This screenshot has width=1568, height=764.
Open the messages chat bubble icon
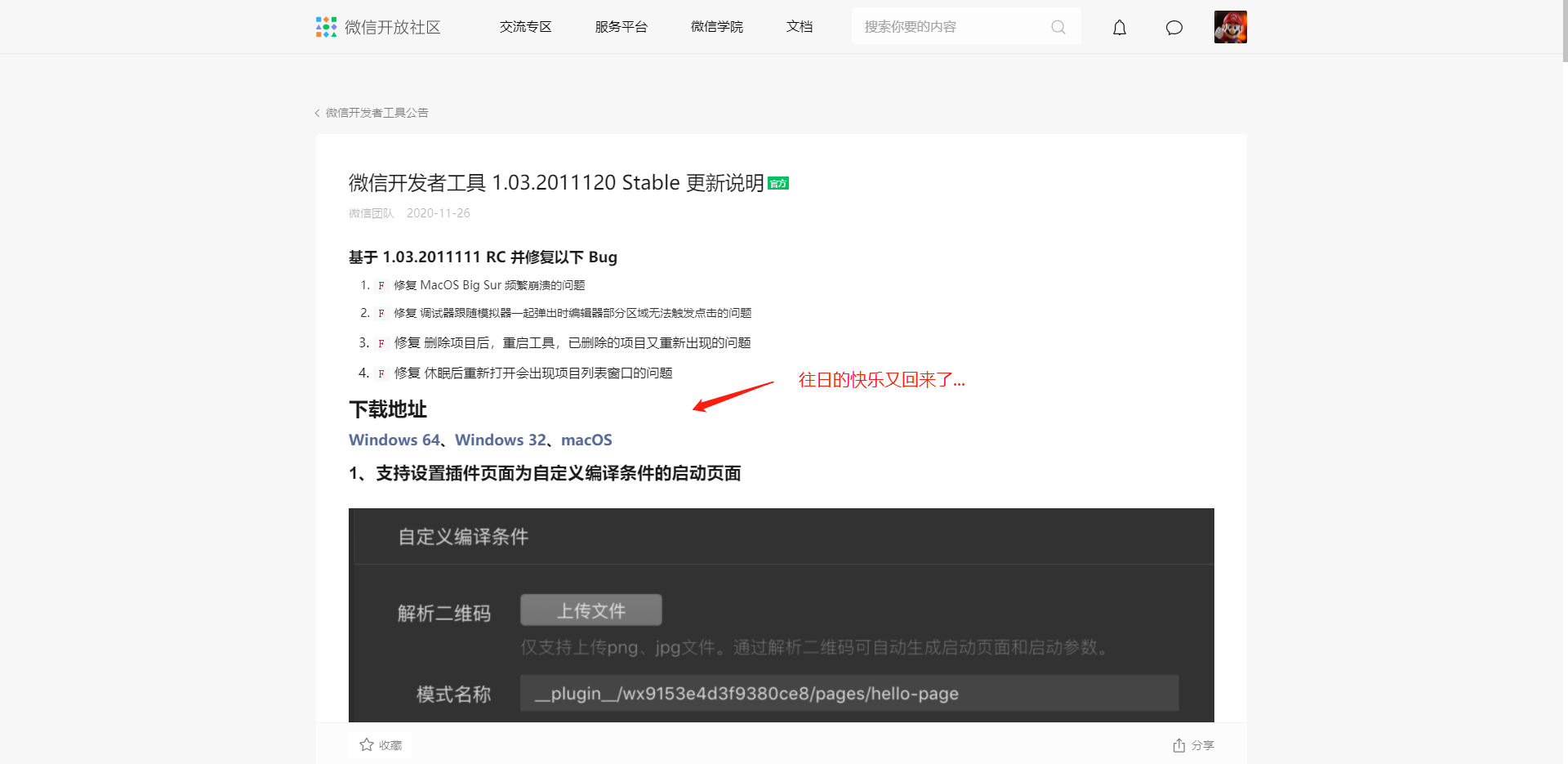tap(1174, 28)
